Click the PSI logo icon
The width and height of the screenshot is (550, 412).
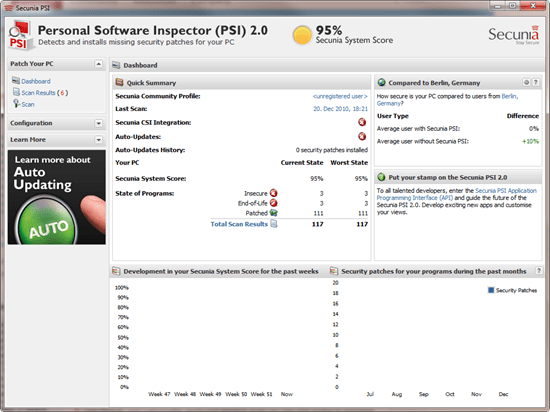20,35
